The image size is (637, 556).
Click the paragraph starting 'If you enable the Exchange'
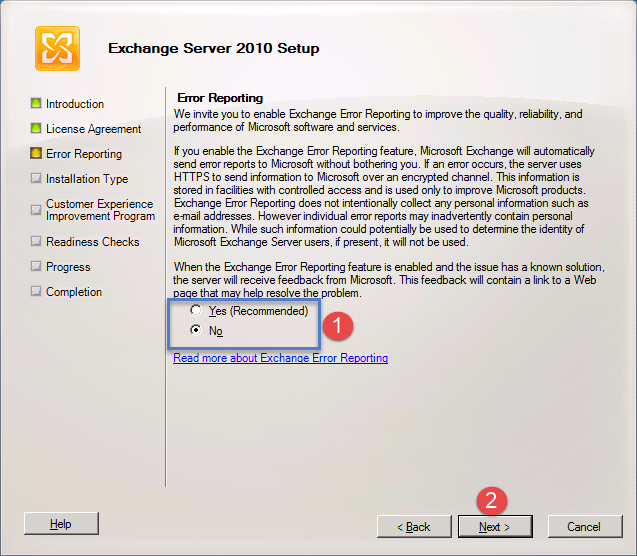pyautogui.click(x=384, y=197)
